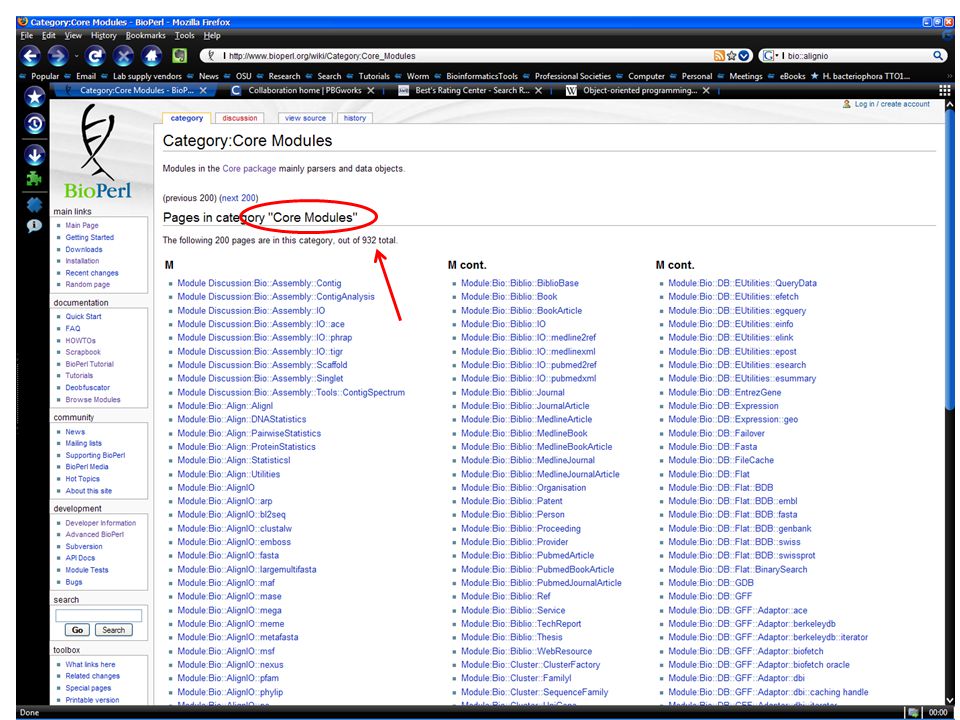Viewport: 960px width, 720px height.
Task: Open the History menu
Action: pyautogui.click(x=103, y=36)
